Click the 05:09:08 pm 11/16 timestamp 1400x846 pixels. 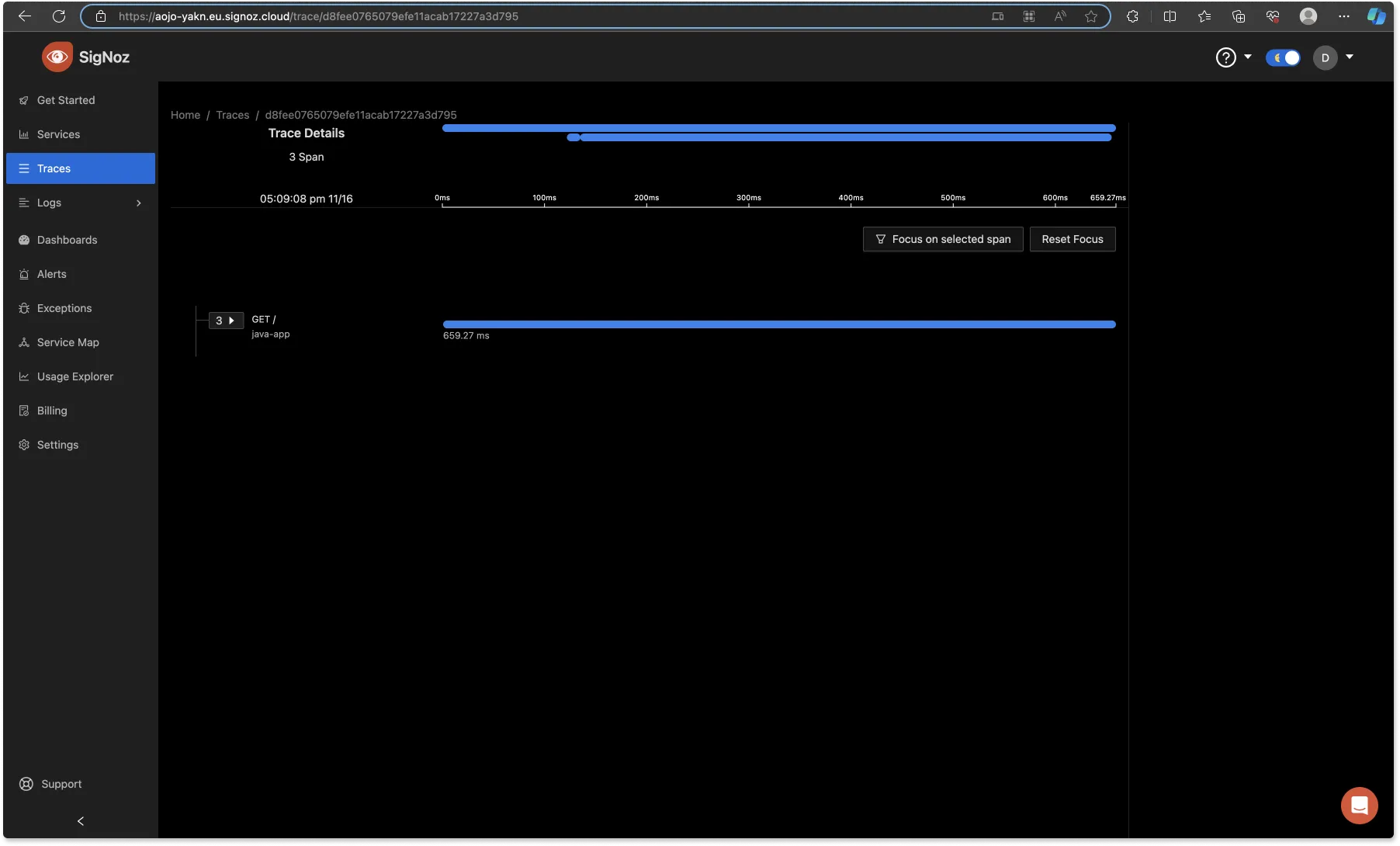click(307, 199)
